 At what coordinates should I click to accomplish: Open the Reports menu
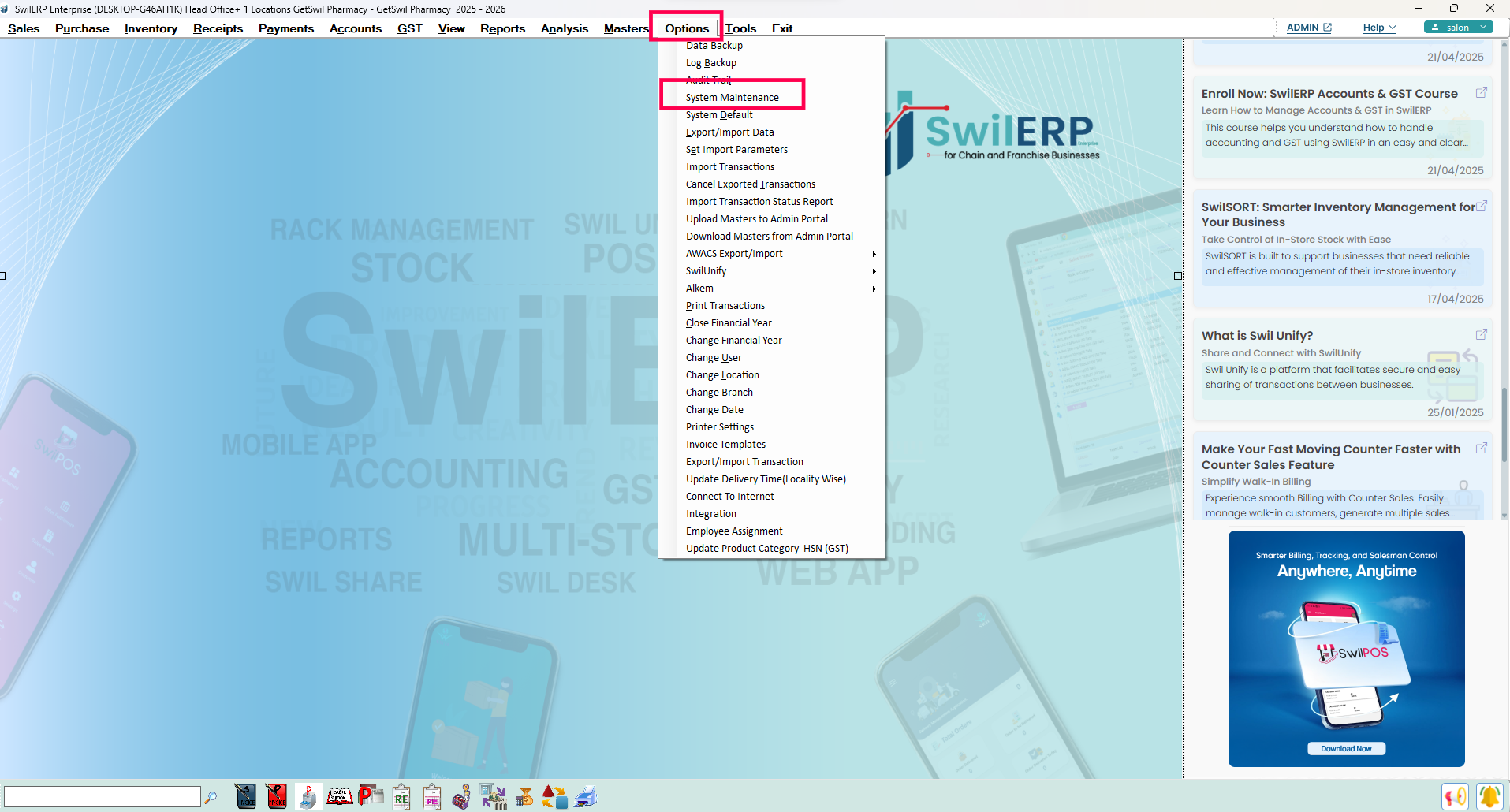point(502,28)
